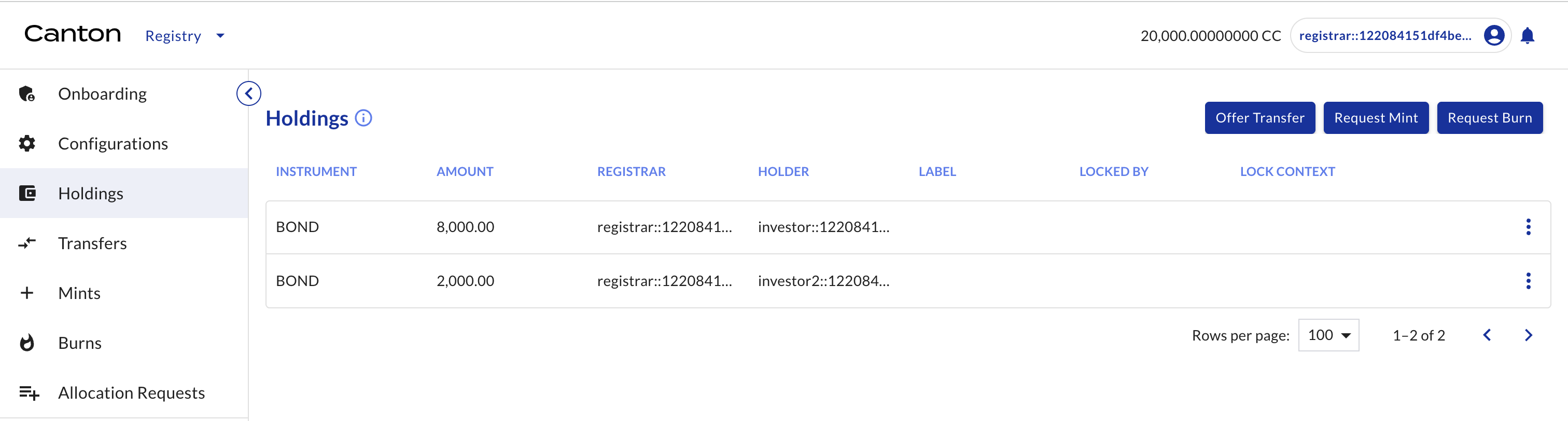1568x421 pixels.
Task: Open the actions menu for the 2,000.00 BOND row
Action: [x=1529, y=281]
